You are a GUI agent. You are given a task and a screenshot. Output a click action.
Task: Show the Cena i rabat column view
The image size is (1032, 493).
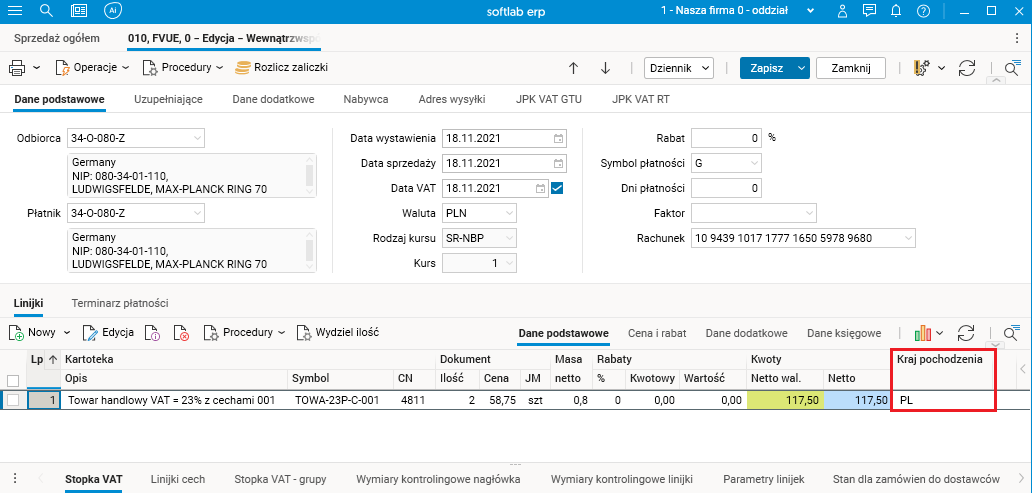pos(658,333)
